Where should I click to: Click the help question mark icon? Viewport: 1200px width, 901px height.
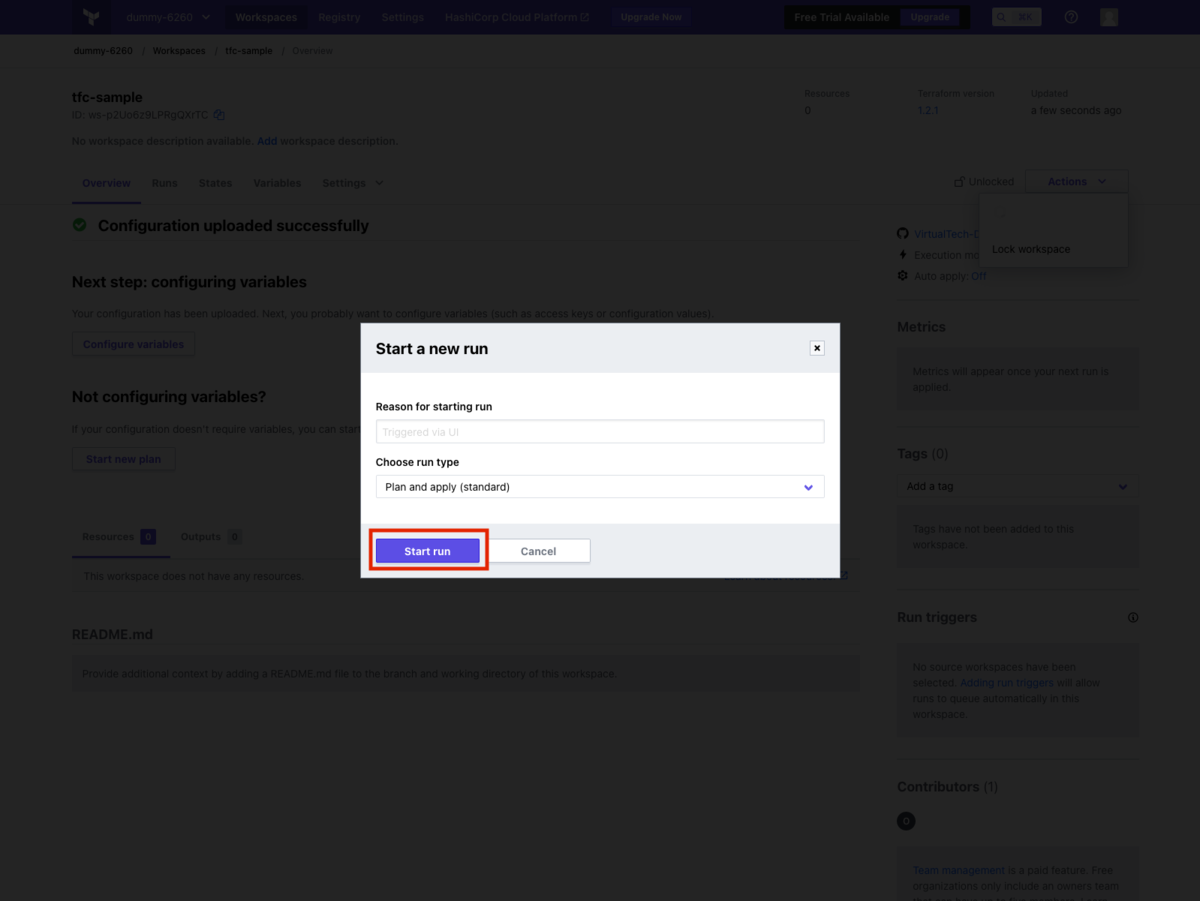point(1071,17)
